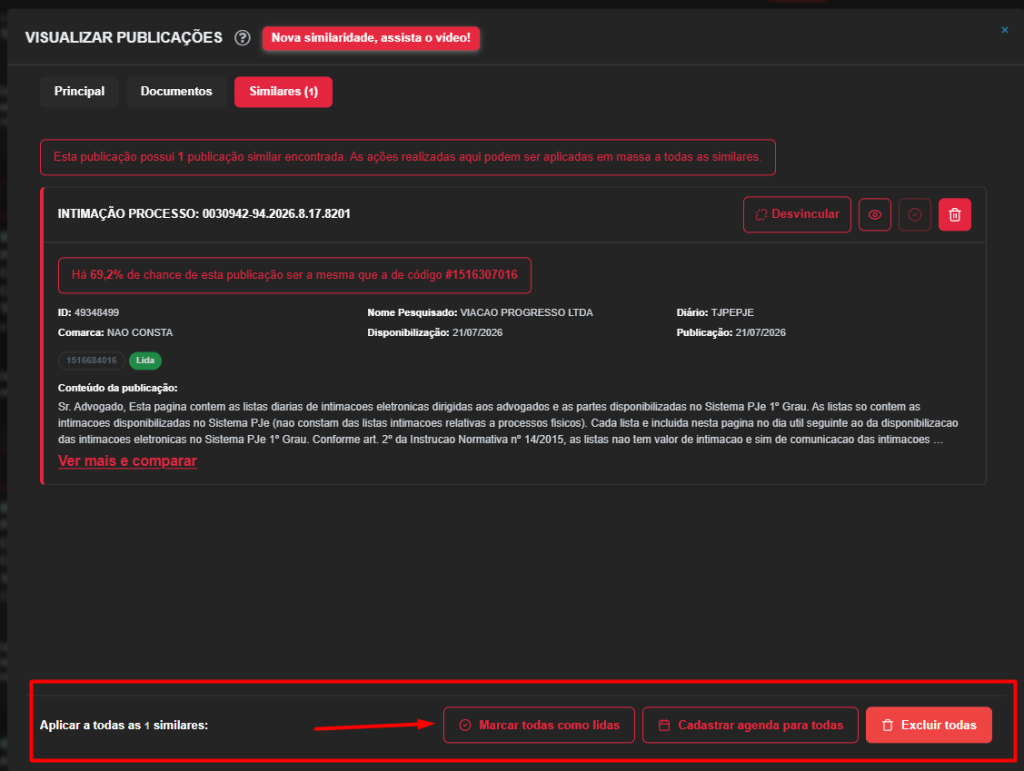Viewport: 1024px width, 771px height.
Task: Click the ID: 49348499 text
Action: [88, 313]
